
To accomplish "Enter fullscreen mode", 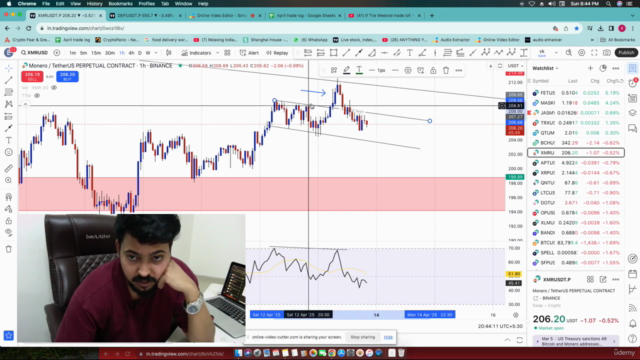I will (x=594, y=53).
